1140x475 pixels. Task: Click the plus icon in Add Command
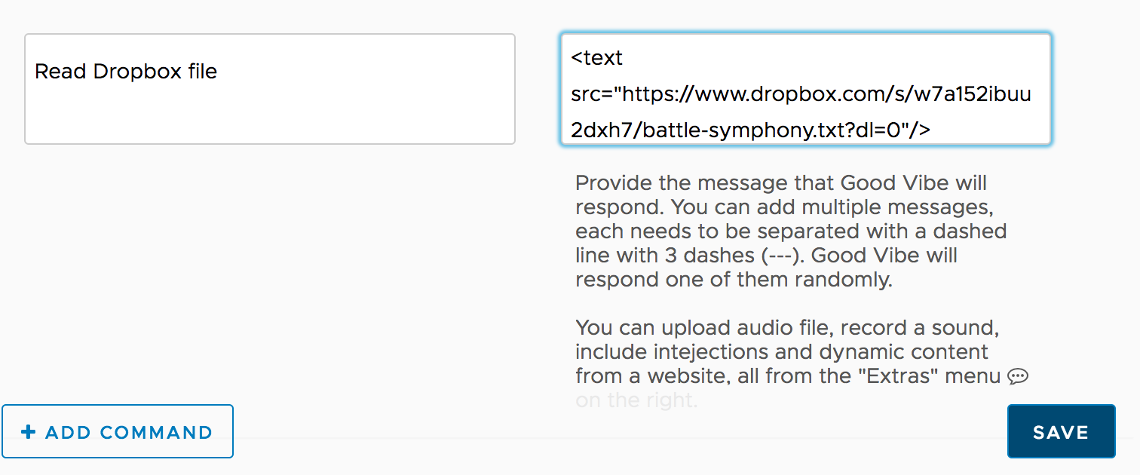[28, 432]
